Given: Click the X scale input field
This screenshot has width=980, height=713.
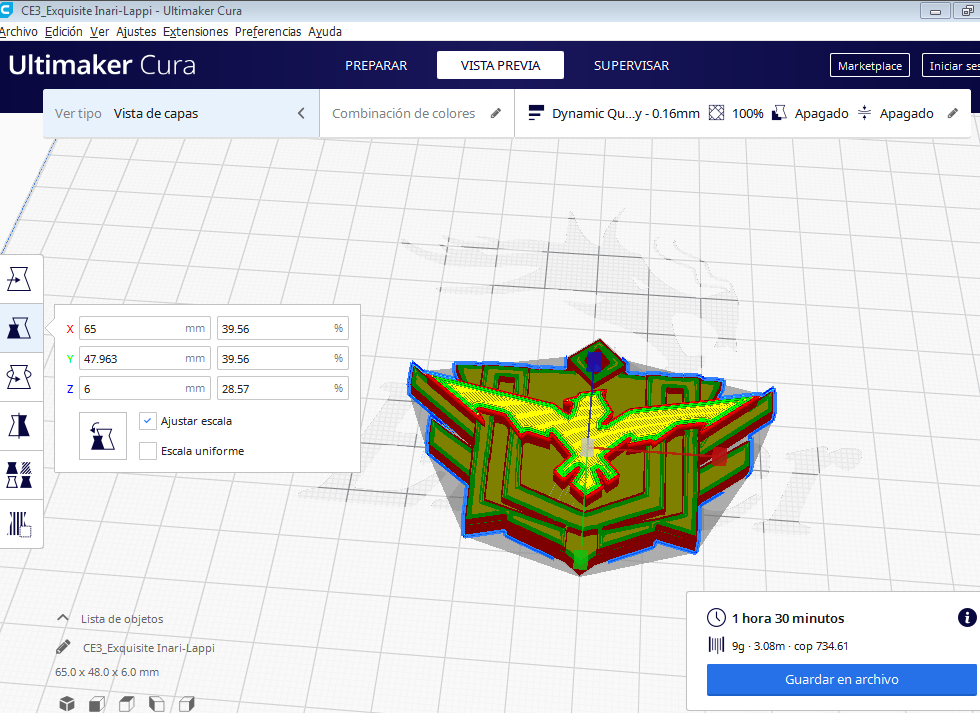Looking at the screenshot, I should (144, 328).
